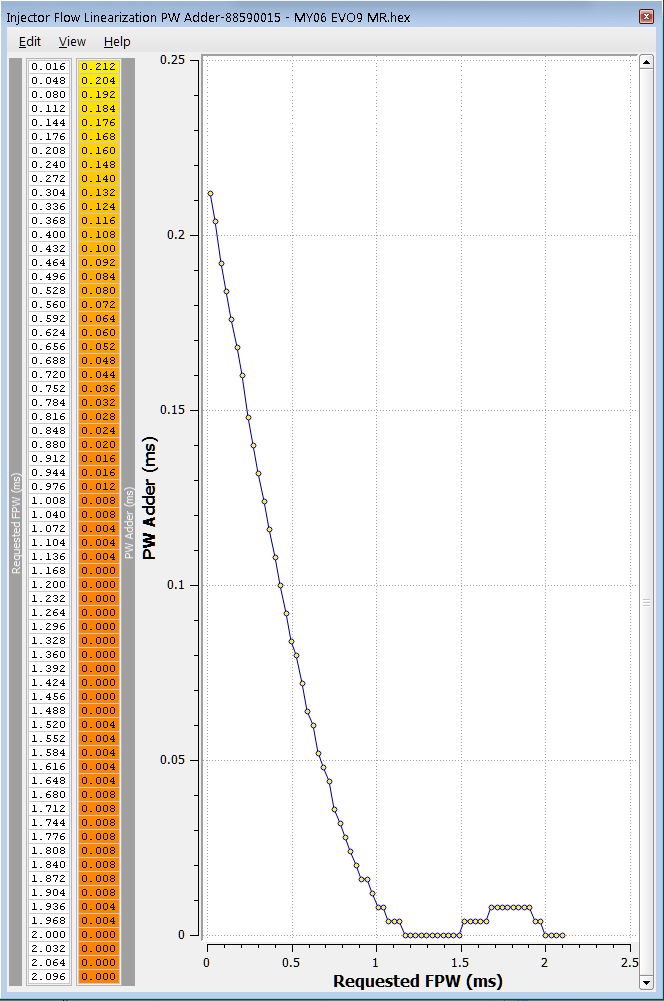
Task: Select the PW Adder cell 0.084
Action: (x=98, y=276)
